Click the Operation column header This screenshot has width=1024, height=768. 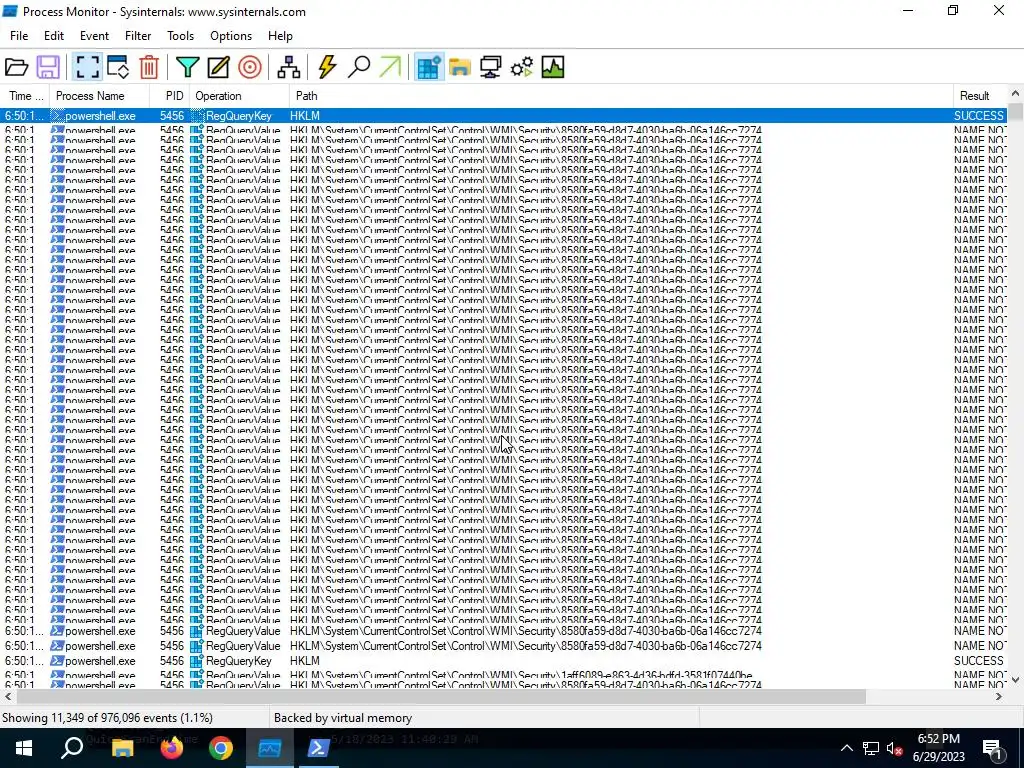pos(239,96)
